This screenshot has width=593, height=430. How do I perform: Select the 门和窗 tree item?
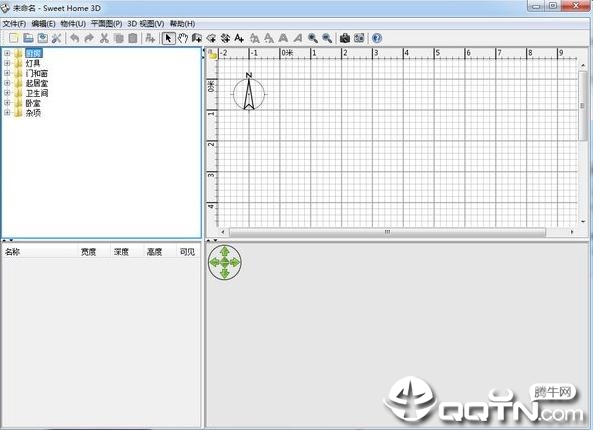click(37, 73)
